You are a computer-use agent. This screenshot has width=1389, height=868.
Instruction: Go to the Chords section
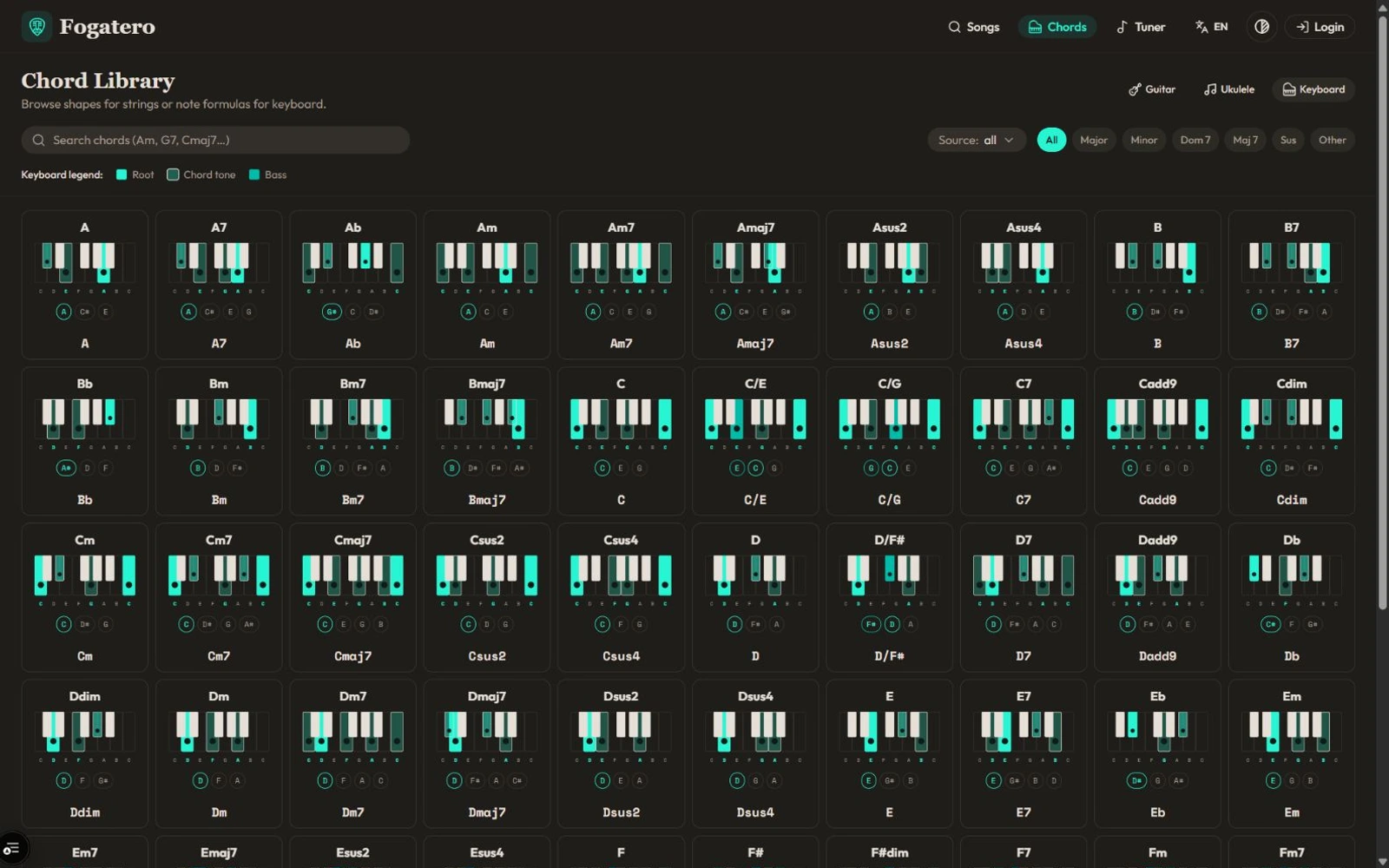1057,27
